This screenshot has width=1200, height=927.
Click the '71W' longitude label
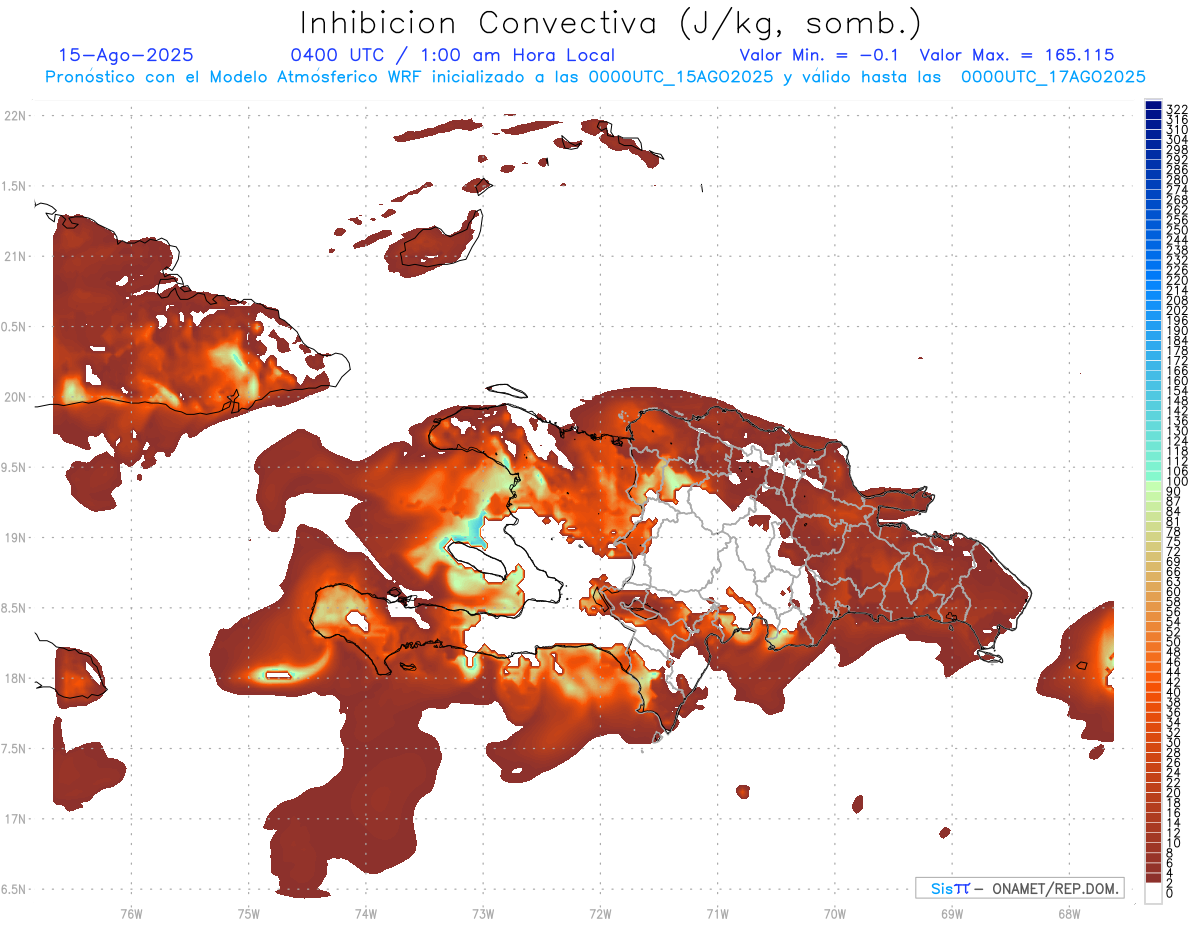click(x=717, y=913)
